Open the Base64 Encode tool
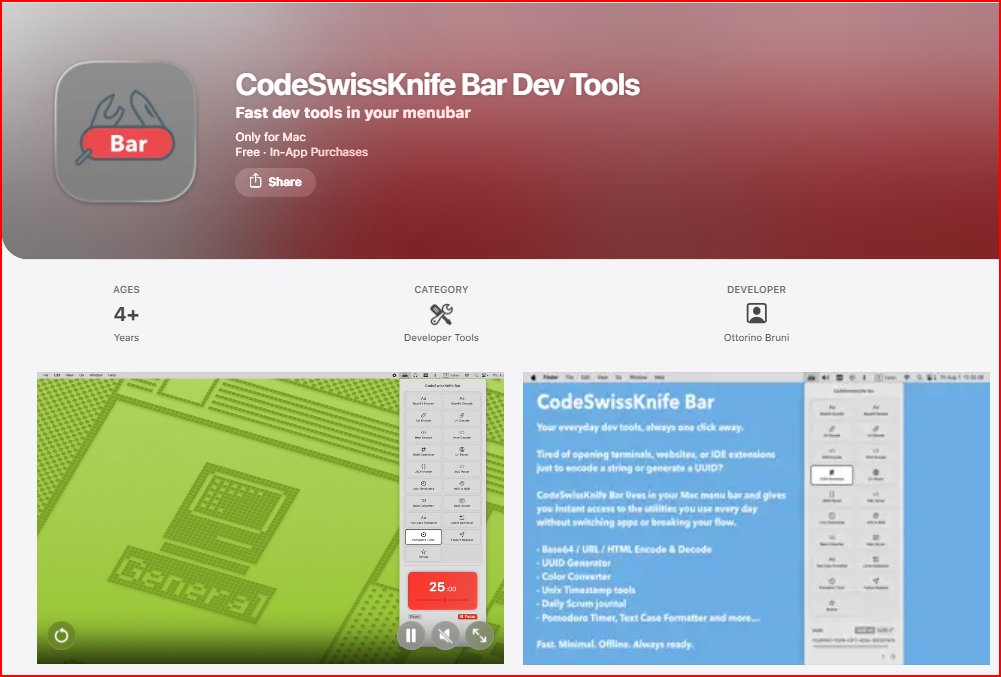 click(422, 401)
